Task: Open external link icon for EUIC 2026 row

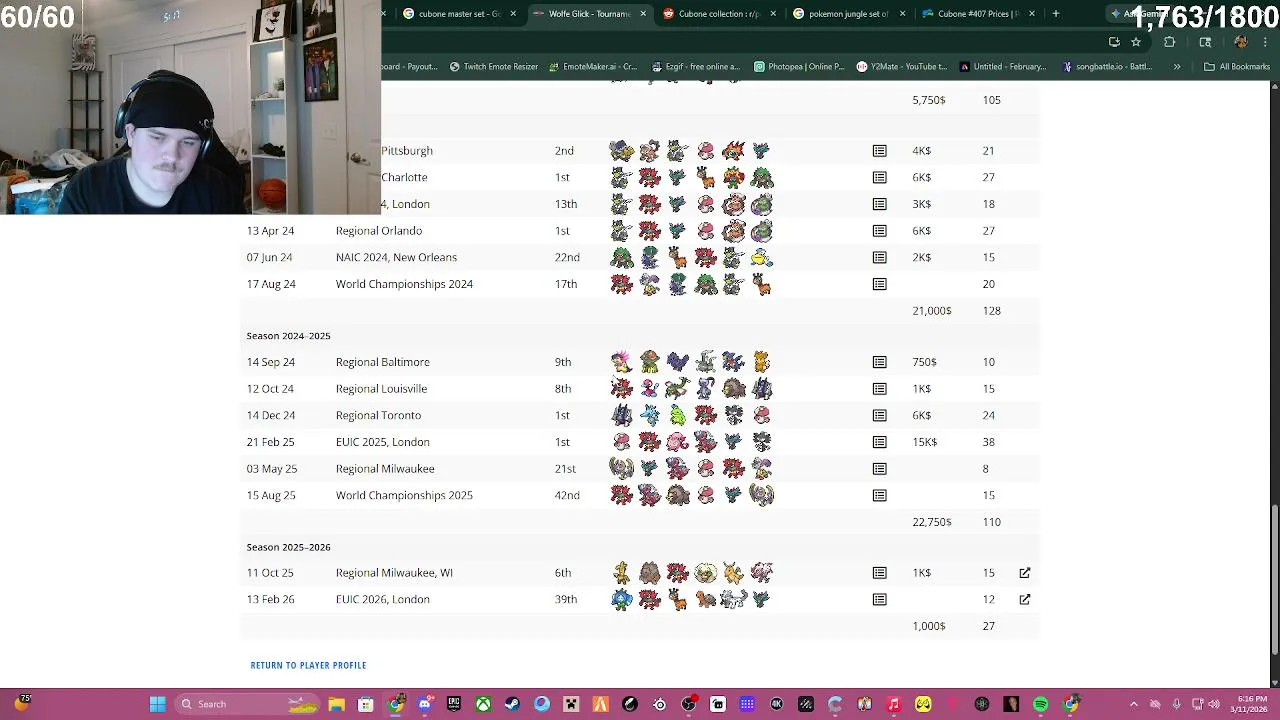Action: [1024, 599]
